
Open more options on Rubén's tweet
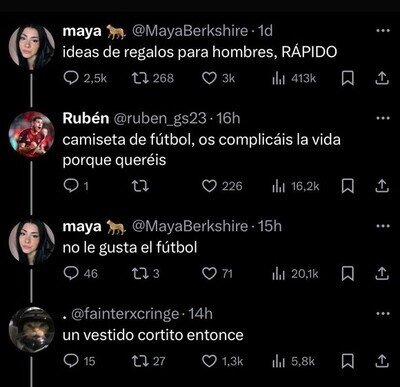point(382,118)
